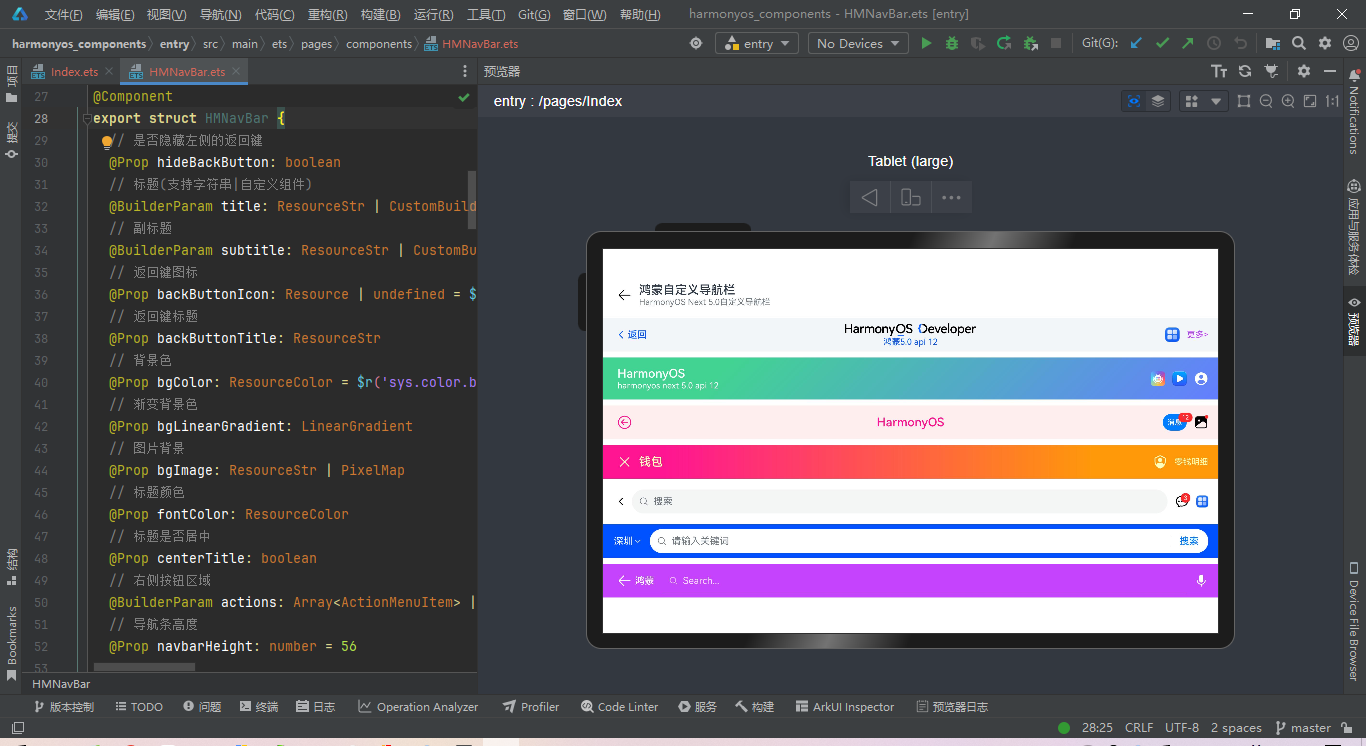The image size is (1366, 746).
Task: Open the Operation Analyzer tool window
Action: pos(418,706)
